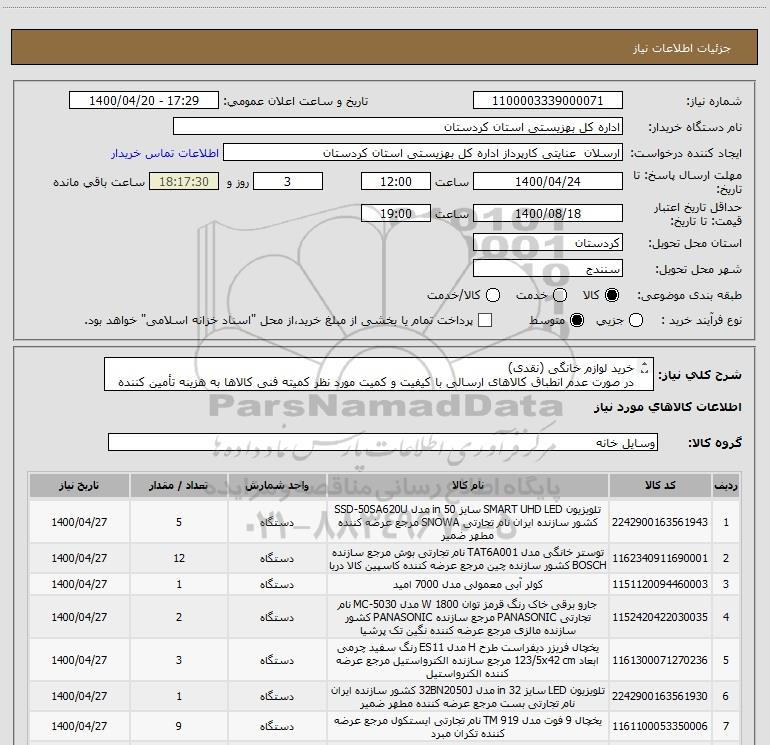Viewport: 770px width, 745px height.
Task: Choose the جزیی purchase type option
Action: click(635, 320)
